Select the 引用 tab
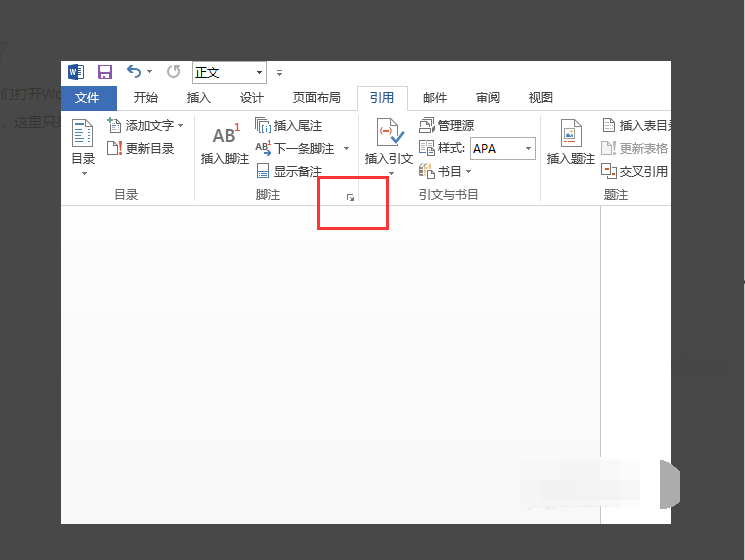 (x=382, y=98)
